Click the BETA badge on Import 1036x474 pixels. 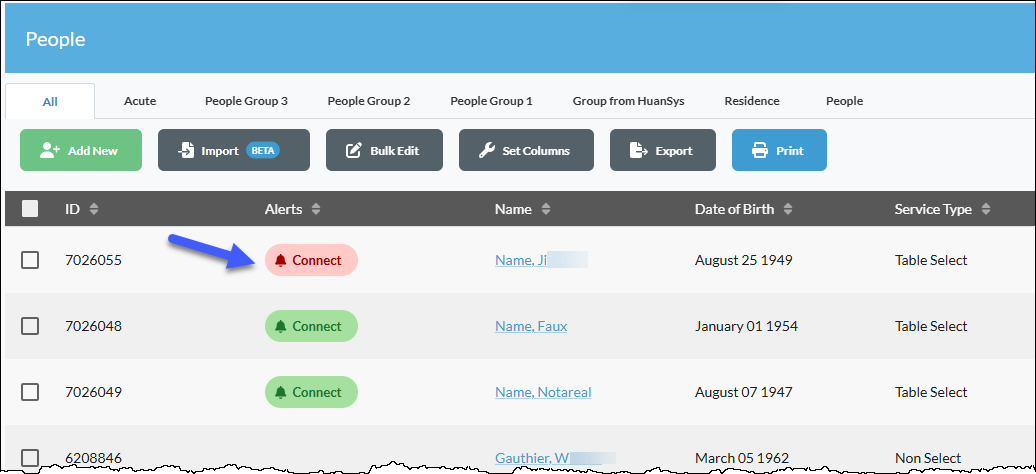(x=263, y=150)
